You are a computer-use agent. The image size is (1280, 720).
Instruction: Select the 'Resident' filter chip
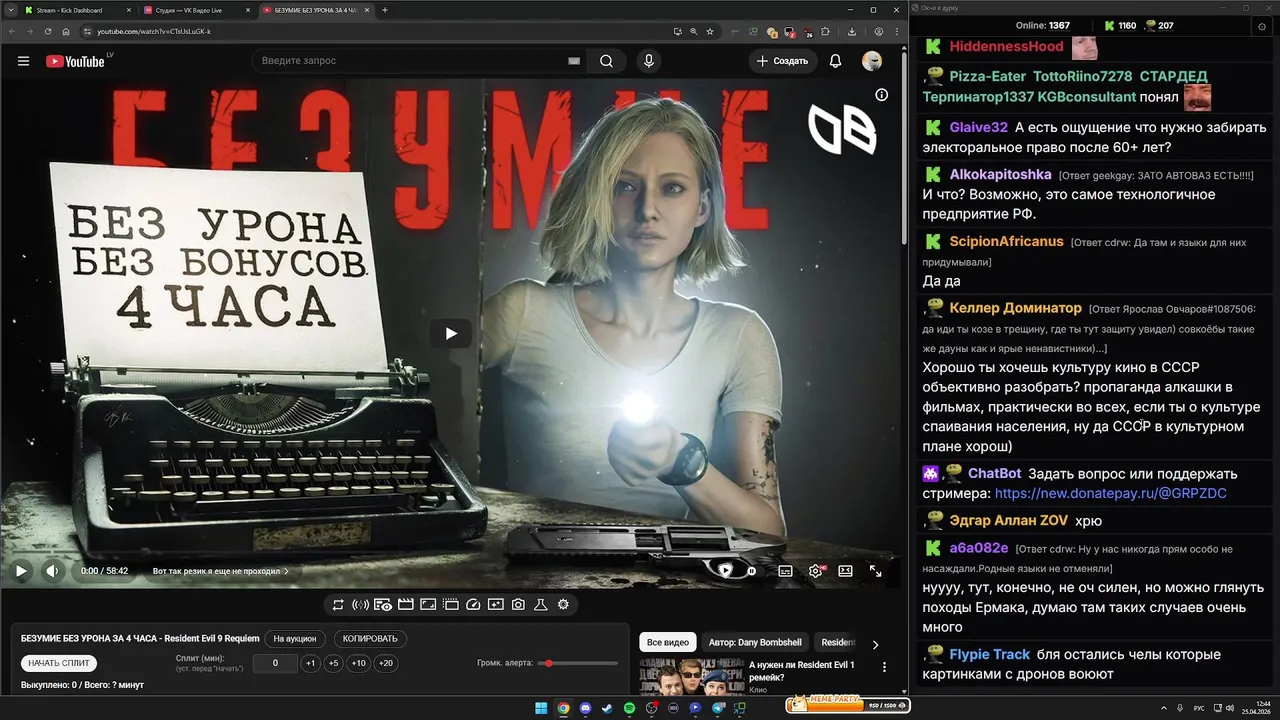838,642
